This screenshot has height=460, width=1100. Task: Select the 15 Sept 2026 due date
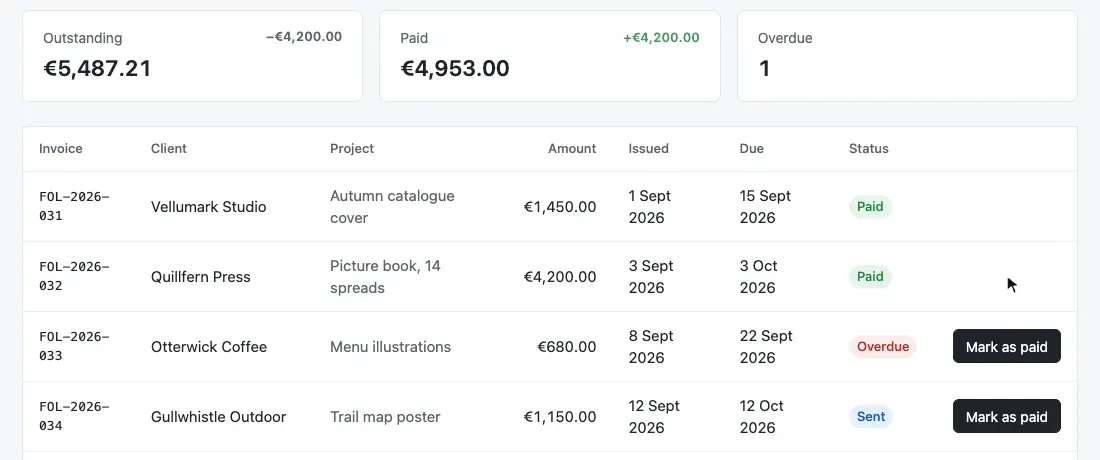click(765, 207)
